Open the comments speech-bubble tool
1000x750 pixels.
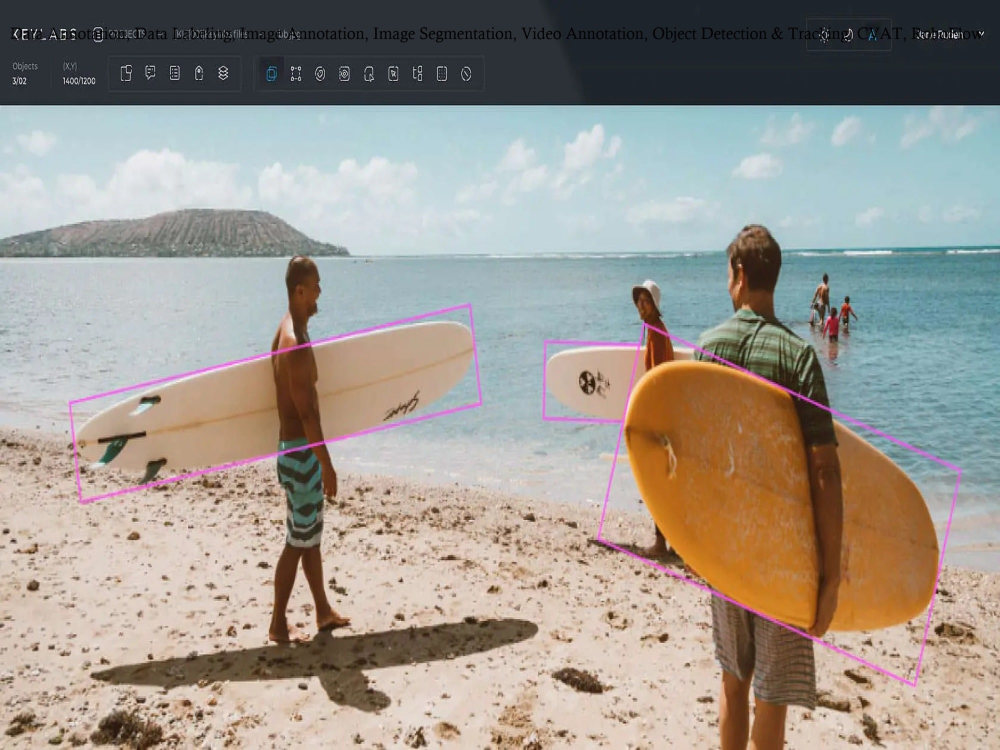pos(151,73)
